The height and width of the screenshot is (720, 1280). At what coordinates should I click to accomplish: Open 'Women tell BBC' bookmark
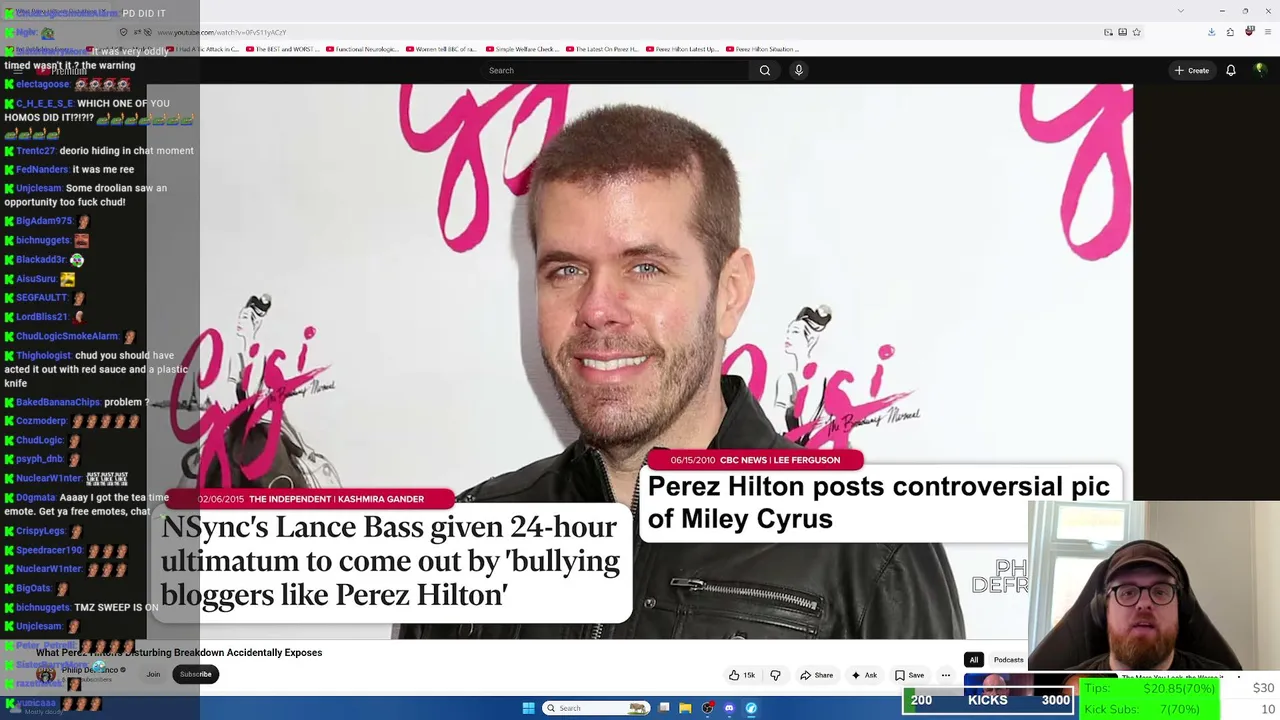click(x=440, y=49)
